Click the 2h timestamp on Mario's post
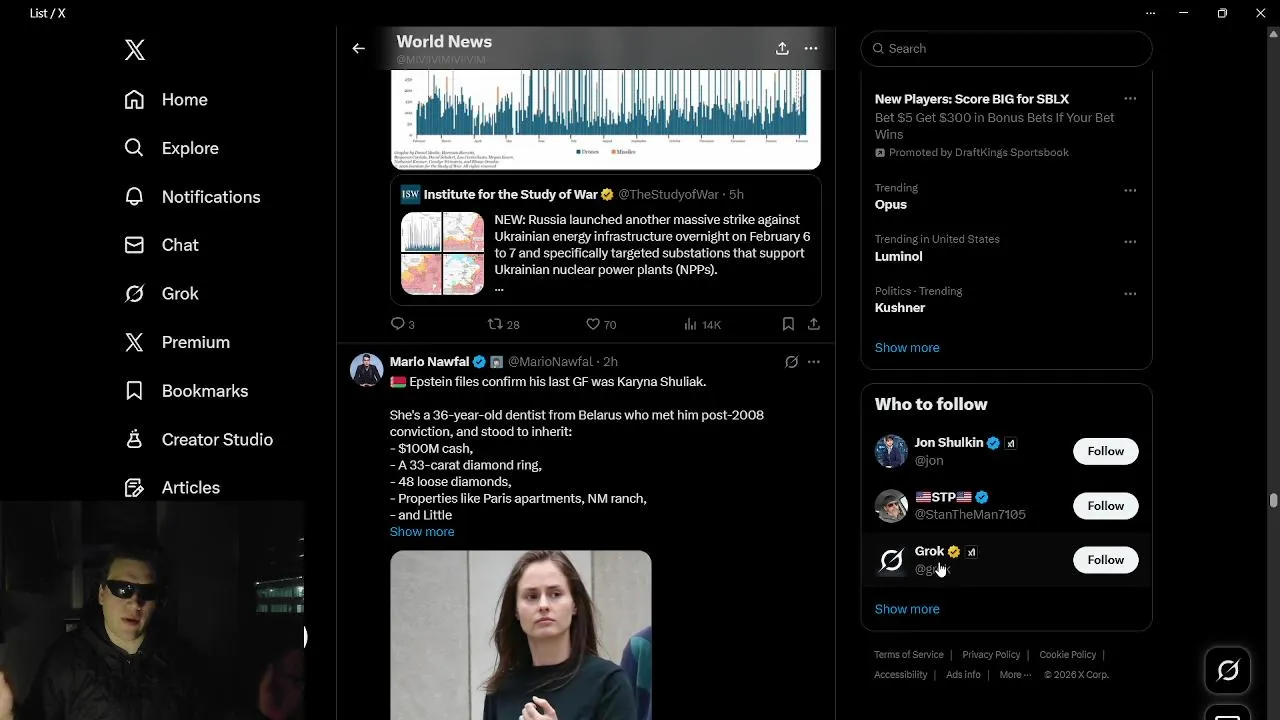 [x=610, y=362]
